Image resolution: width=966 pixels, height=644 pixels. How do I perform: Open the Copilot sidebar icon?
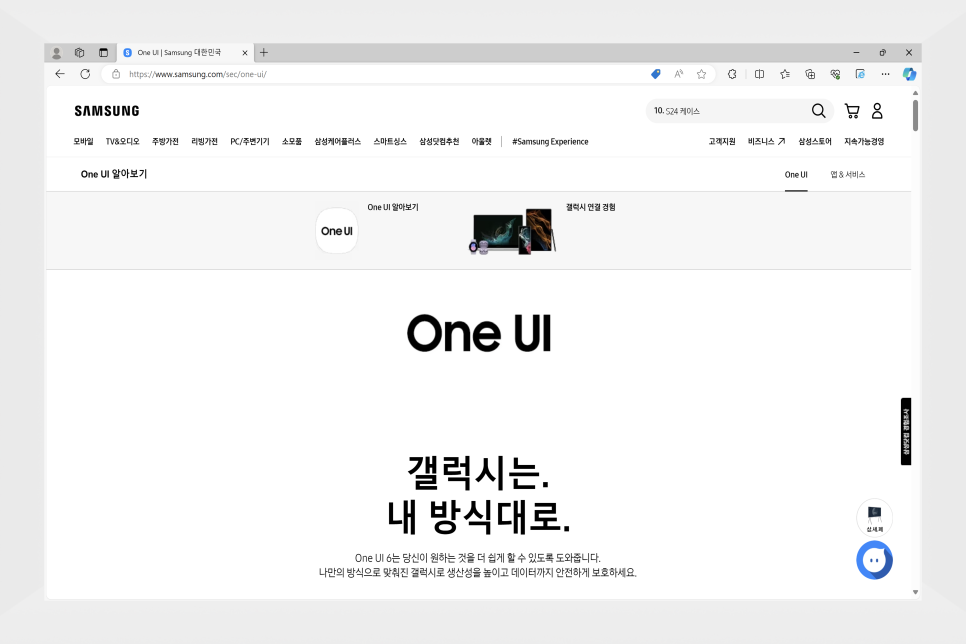tap(909, 74)
